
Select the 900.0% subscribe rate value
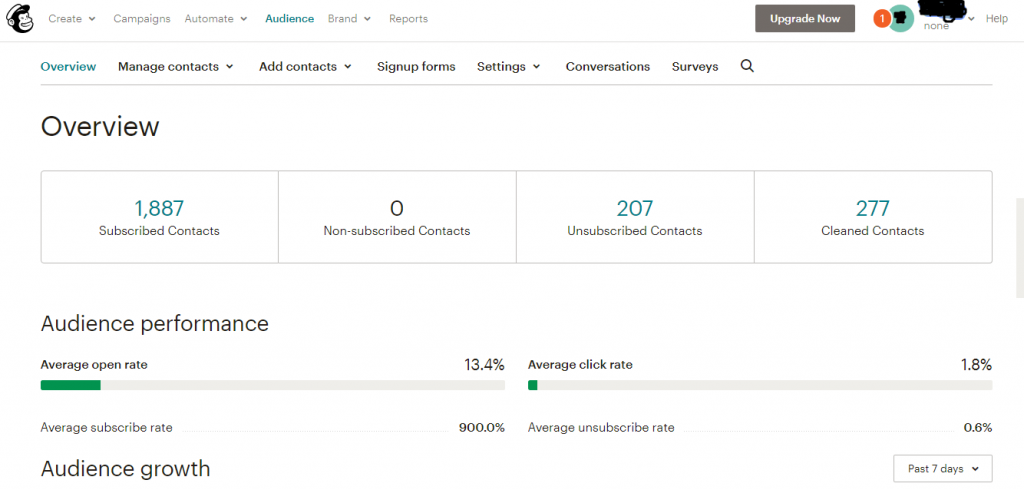pyautogui.click(x=481, y=428)
